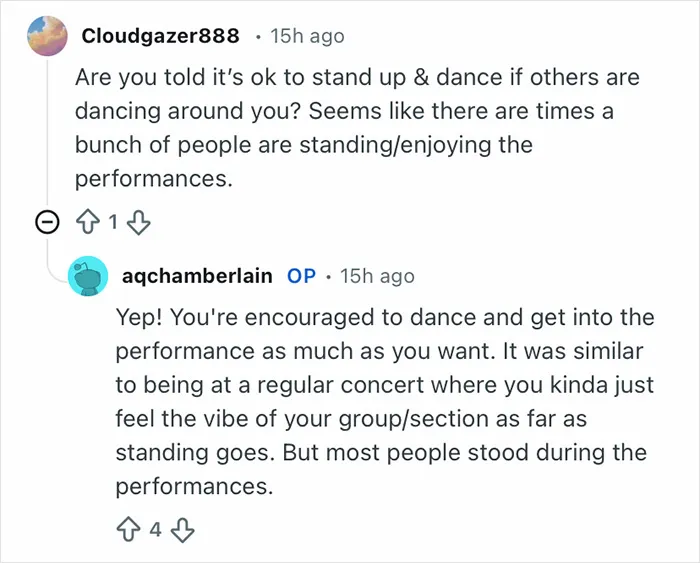Viewport: 700px width, 563px height.
Task: Upvote Cloudgazer888's comment
Action: coord(88,222)
